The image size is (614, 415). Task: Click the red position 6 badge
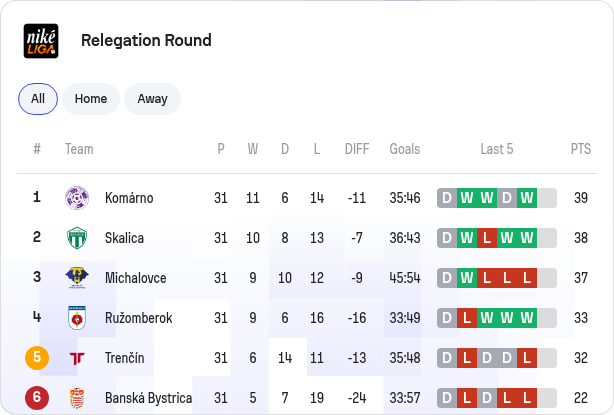pyautogui.click(x=37, y=397)
